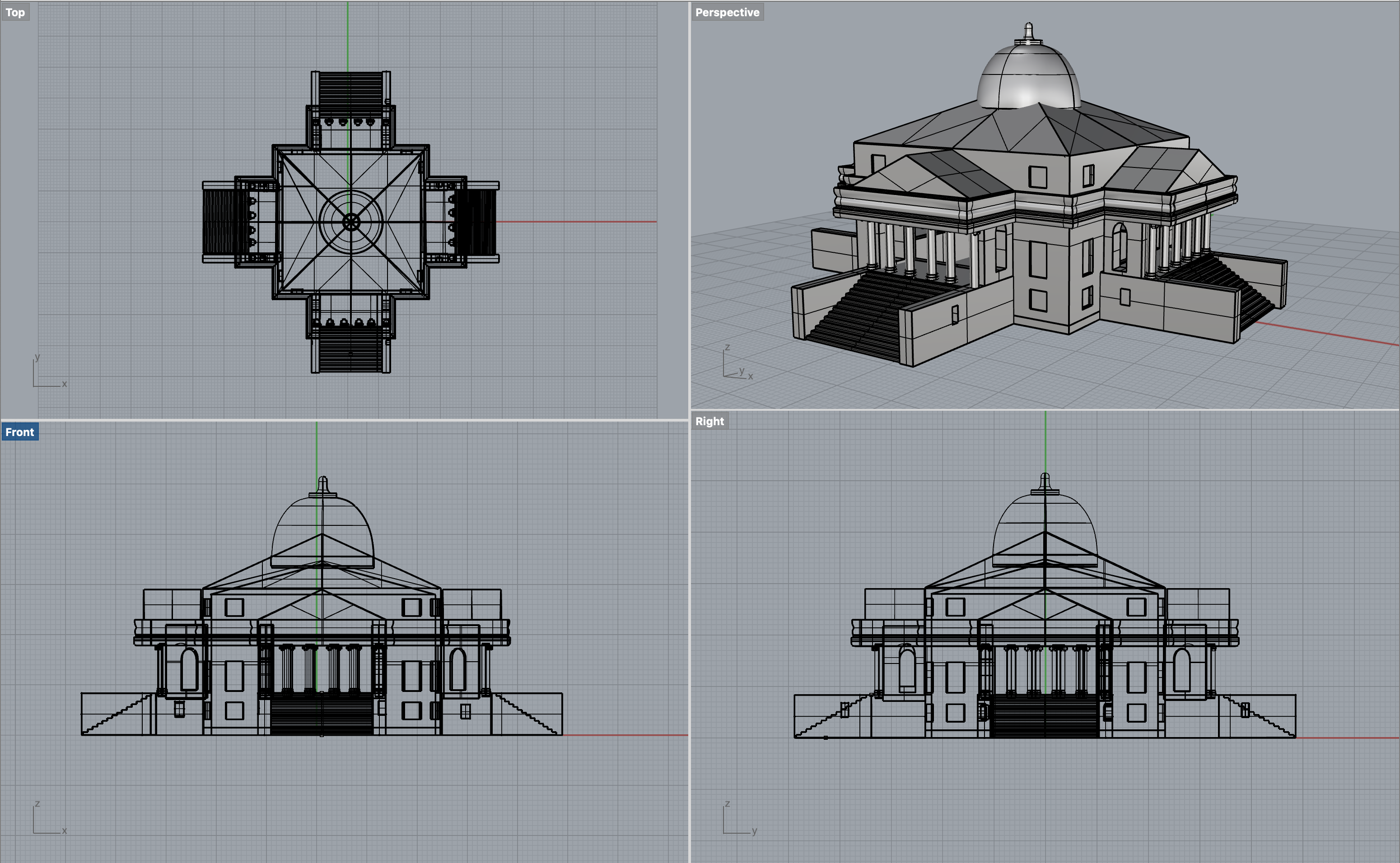The width and height of the screenshot is (1400, 863).
Task: Click the active Front viewport label
Action: pyautogui.click(x=19, y=432)
